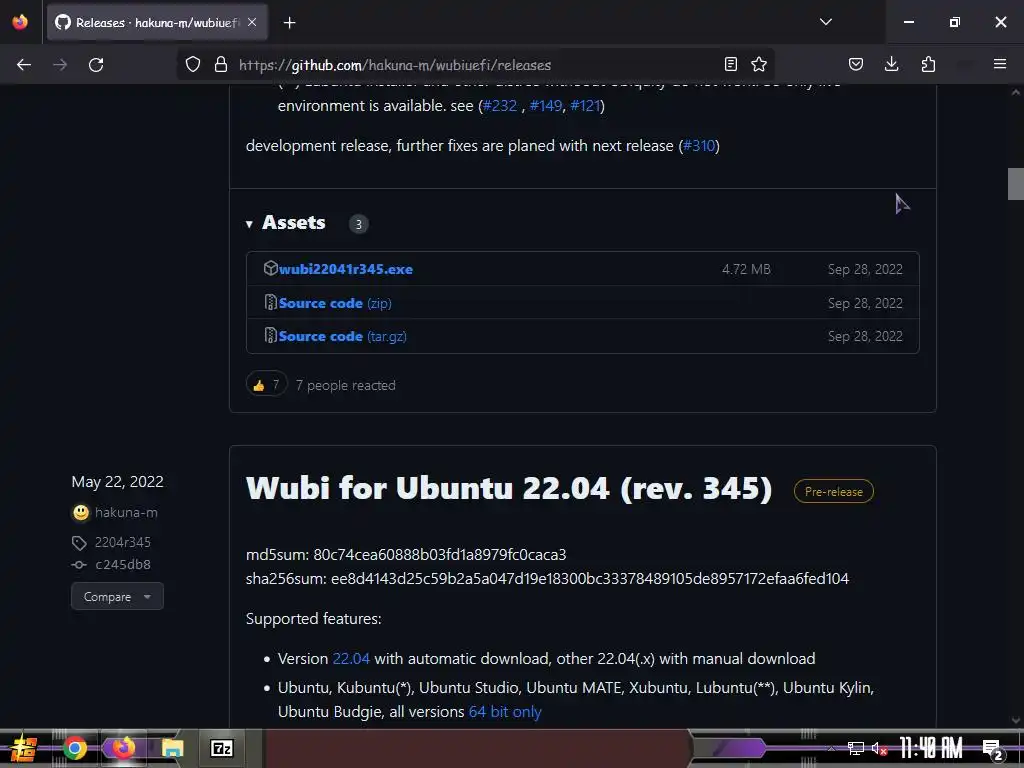
Task: Click the forward navigation arrow
Action: [x=60, y=65]
